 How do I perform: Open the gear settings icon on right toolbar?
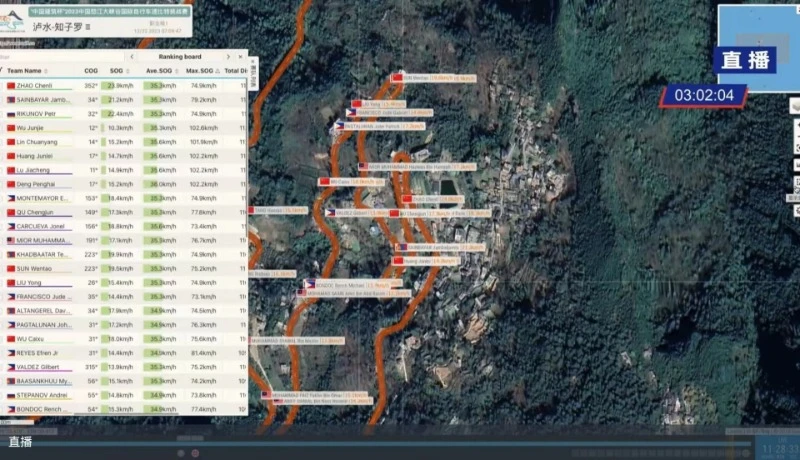pos(796,211)
